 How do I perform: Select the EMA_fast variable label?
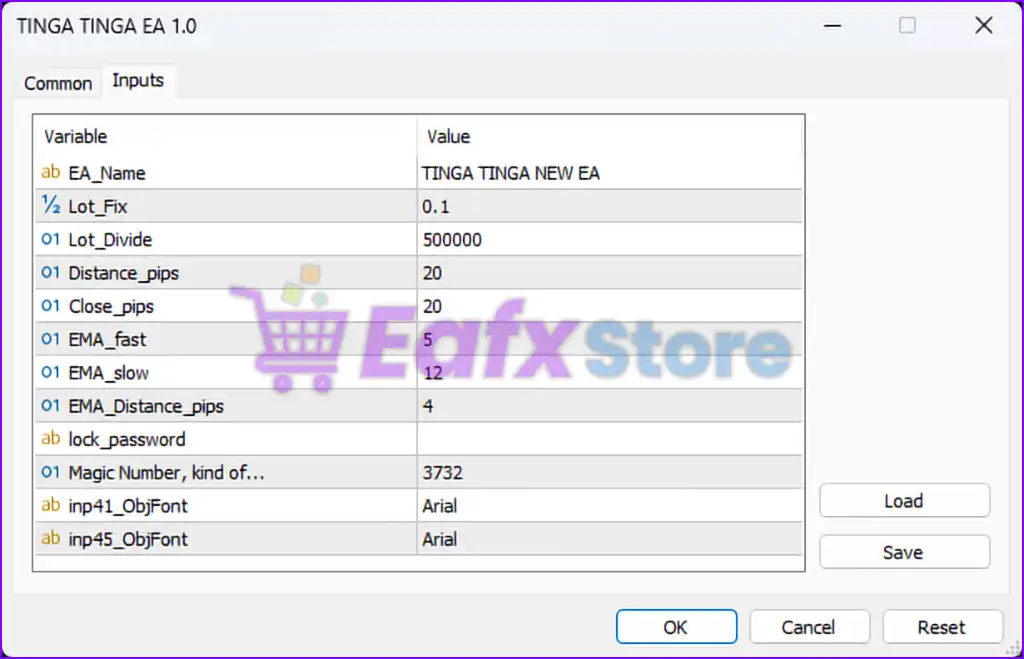[107, 340]
